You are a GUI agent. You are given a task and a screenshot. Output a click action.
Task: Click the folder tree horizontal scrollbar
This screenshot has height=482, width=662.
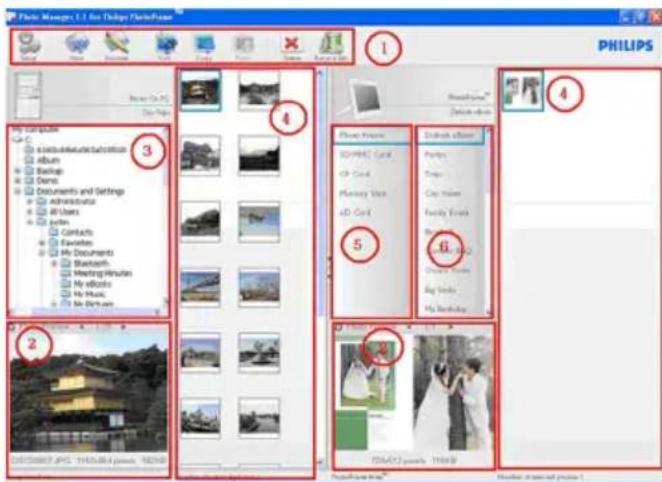(x=85, y=312)
